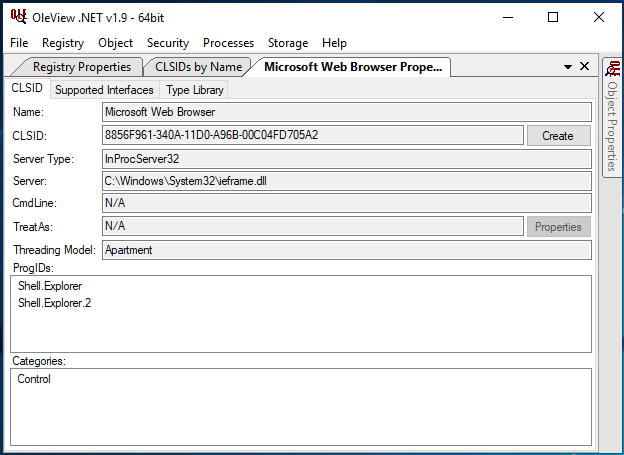Open the File menu
Screen dimensions: 624x455
click(x=19, y=43)
